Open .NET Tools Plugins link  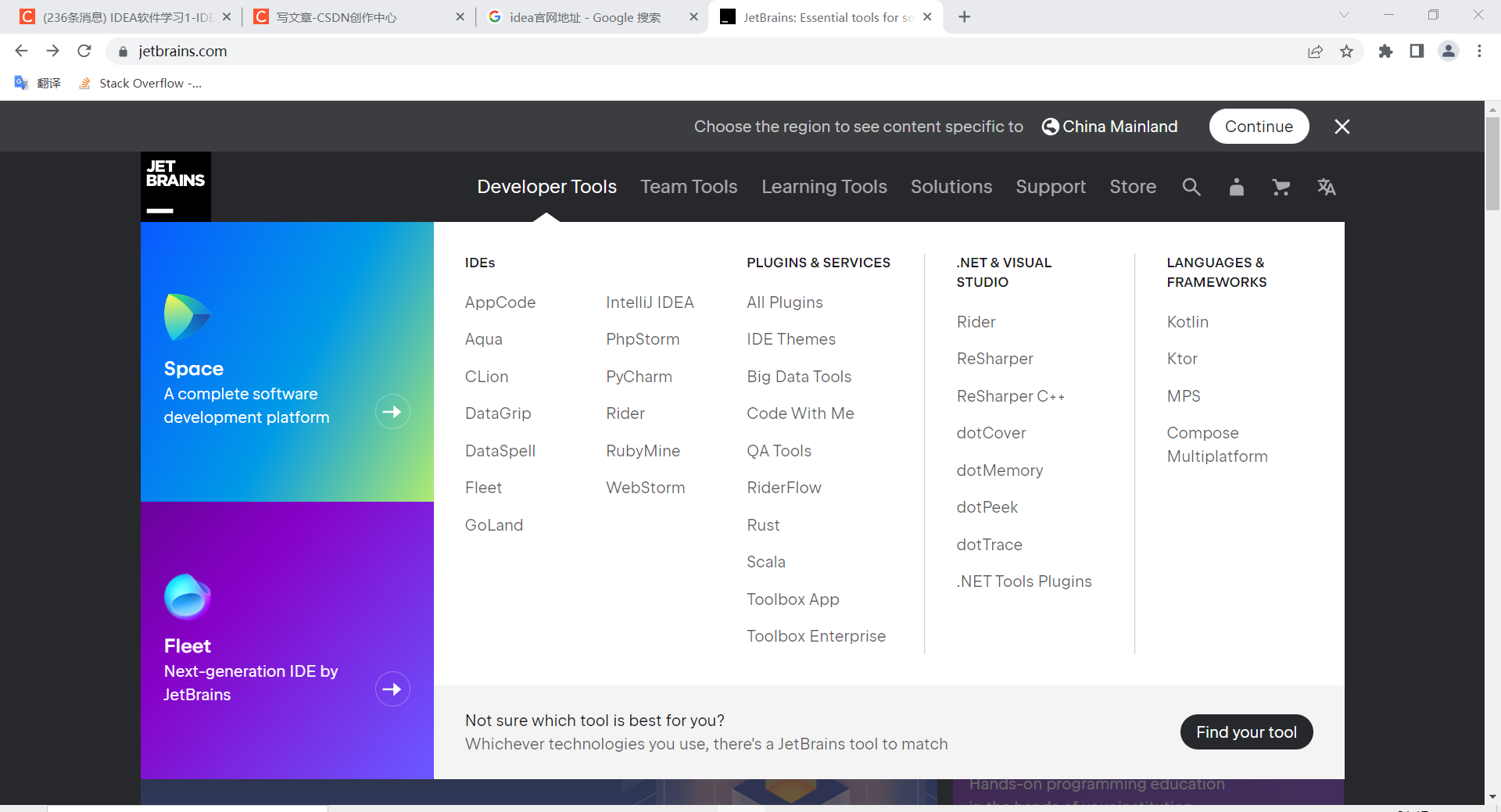pos(1024,581)
